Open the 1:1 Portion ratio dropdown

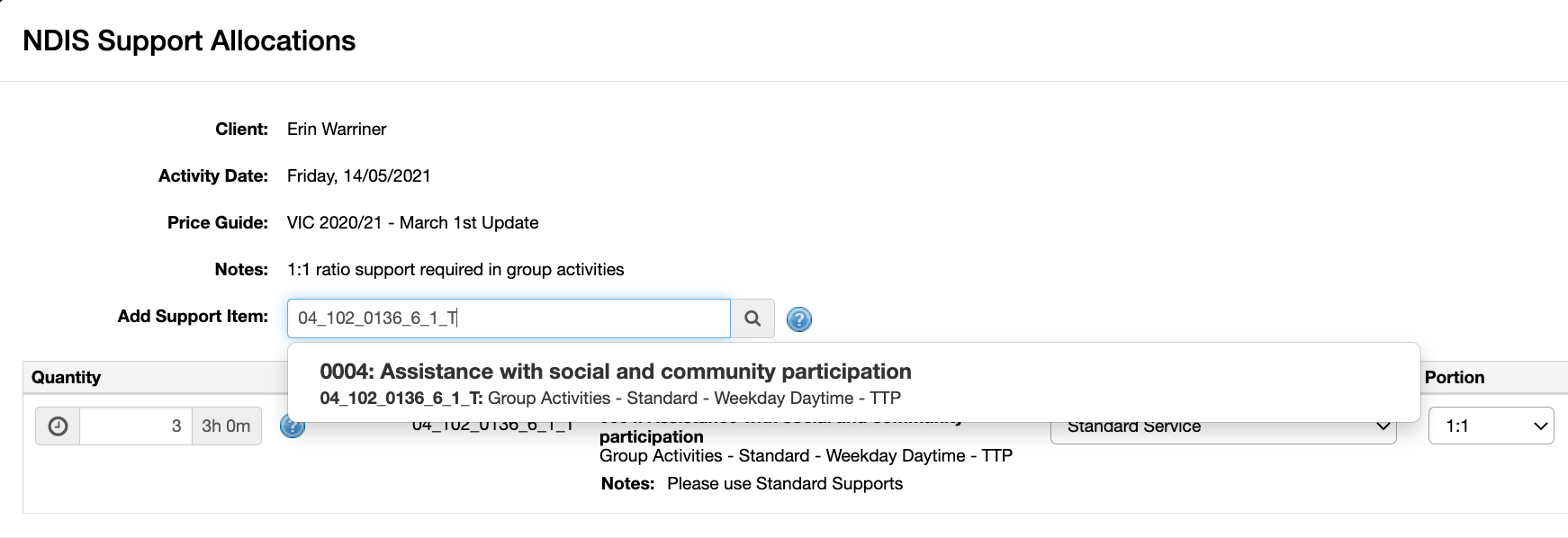[x=1491, y=426]
